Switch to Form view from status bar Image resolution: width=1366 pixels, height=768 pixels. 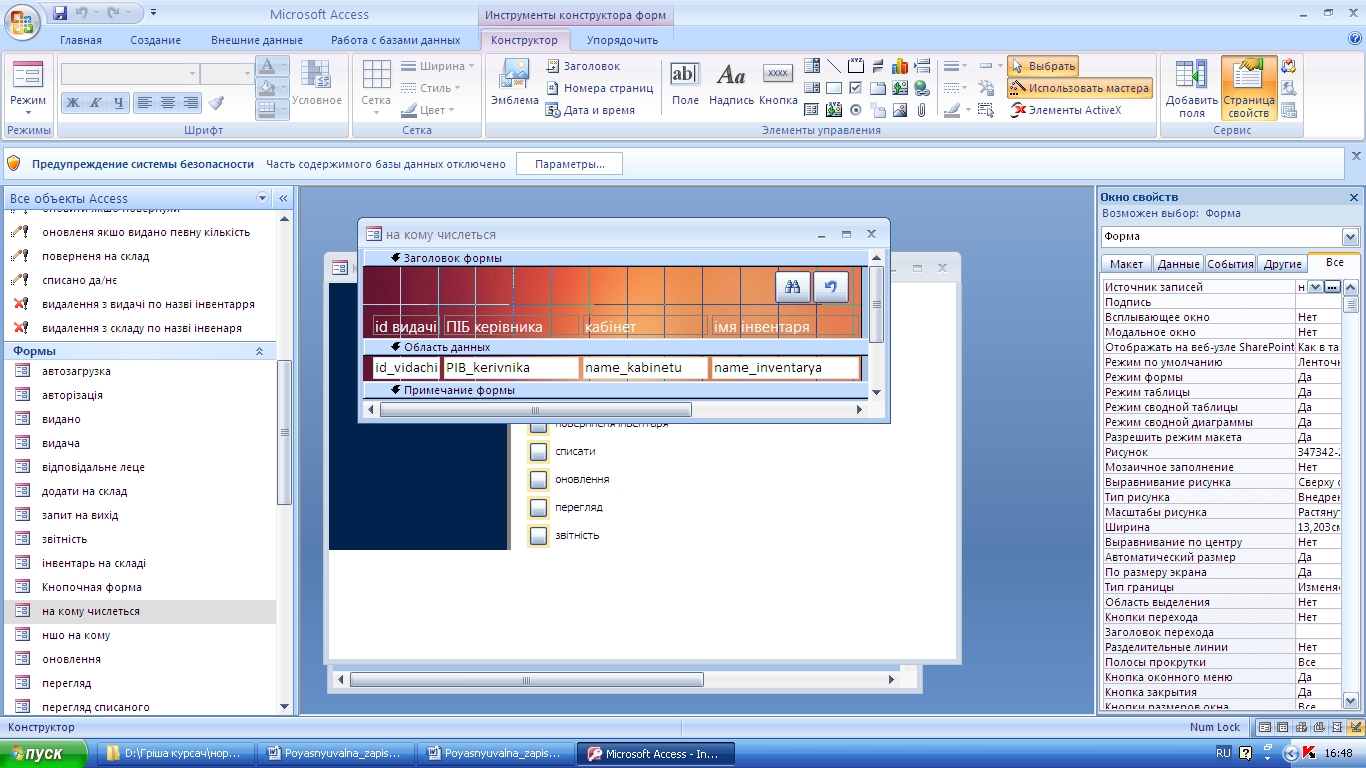tap(1266, 727)
